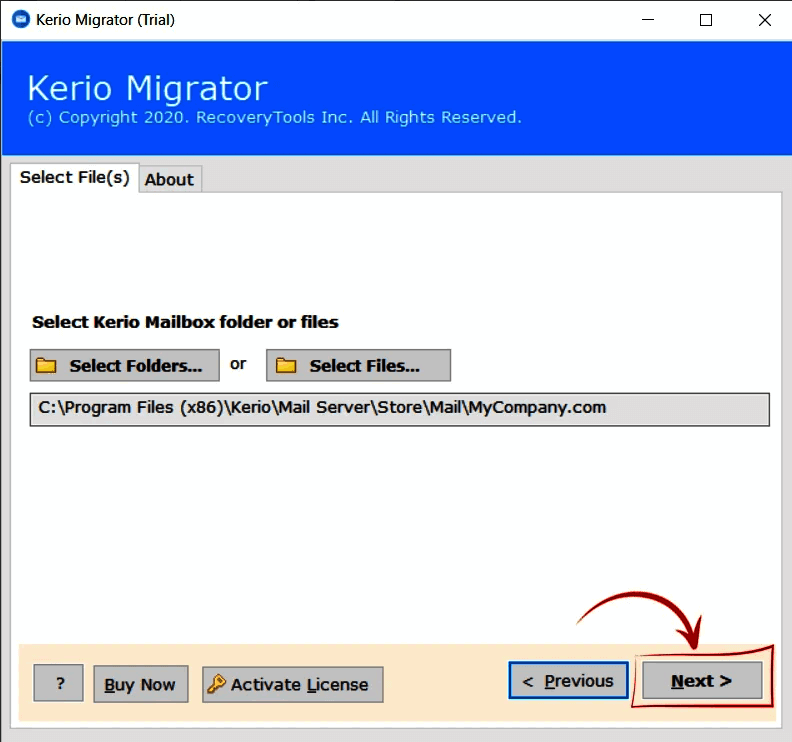792x742 pixels.
Task: Switch to the Select File(s) tab
Action: [x=74, y=178]
